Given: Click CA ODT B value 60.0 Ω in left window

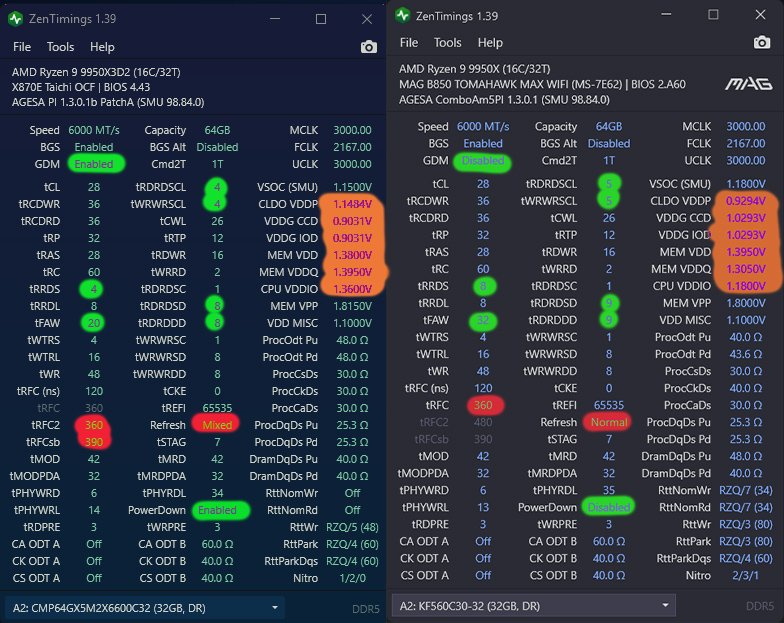Looking at the screenshot, I should click(217, 544).
